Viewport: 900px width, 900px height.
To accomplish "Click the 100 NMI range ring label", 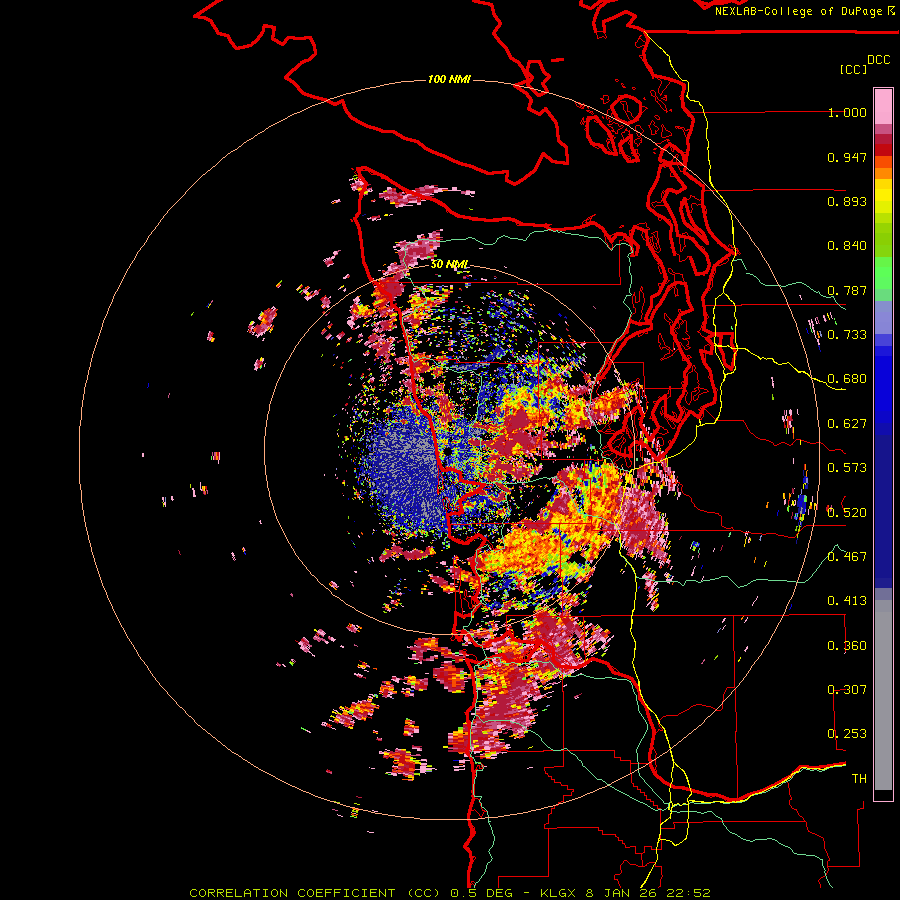I will click(x=449, y=79).
